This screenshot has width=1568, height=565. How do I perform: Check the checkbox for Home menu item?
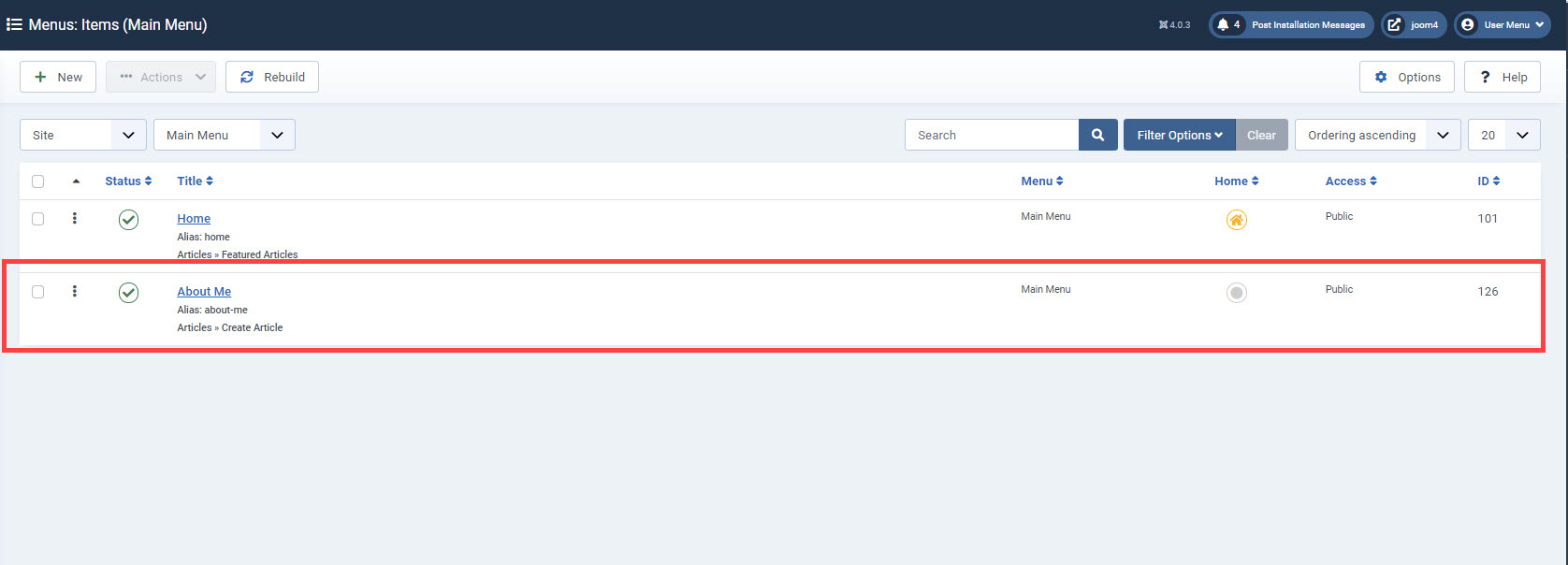(38, 219)
